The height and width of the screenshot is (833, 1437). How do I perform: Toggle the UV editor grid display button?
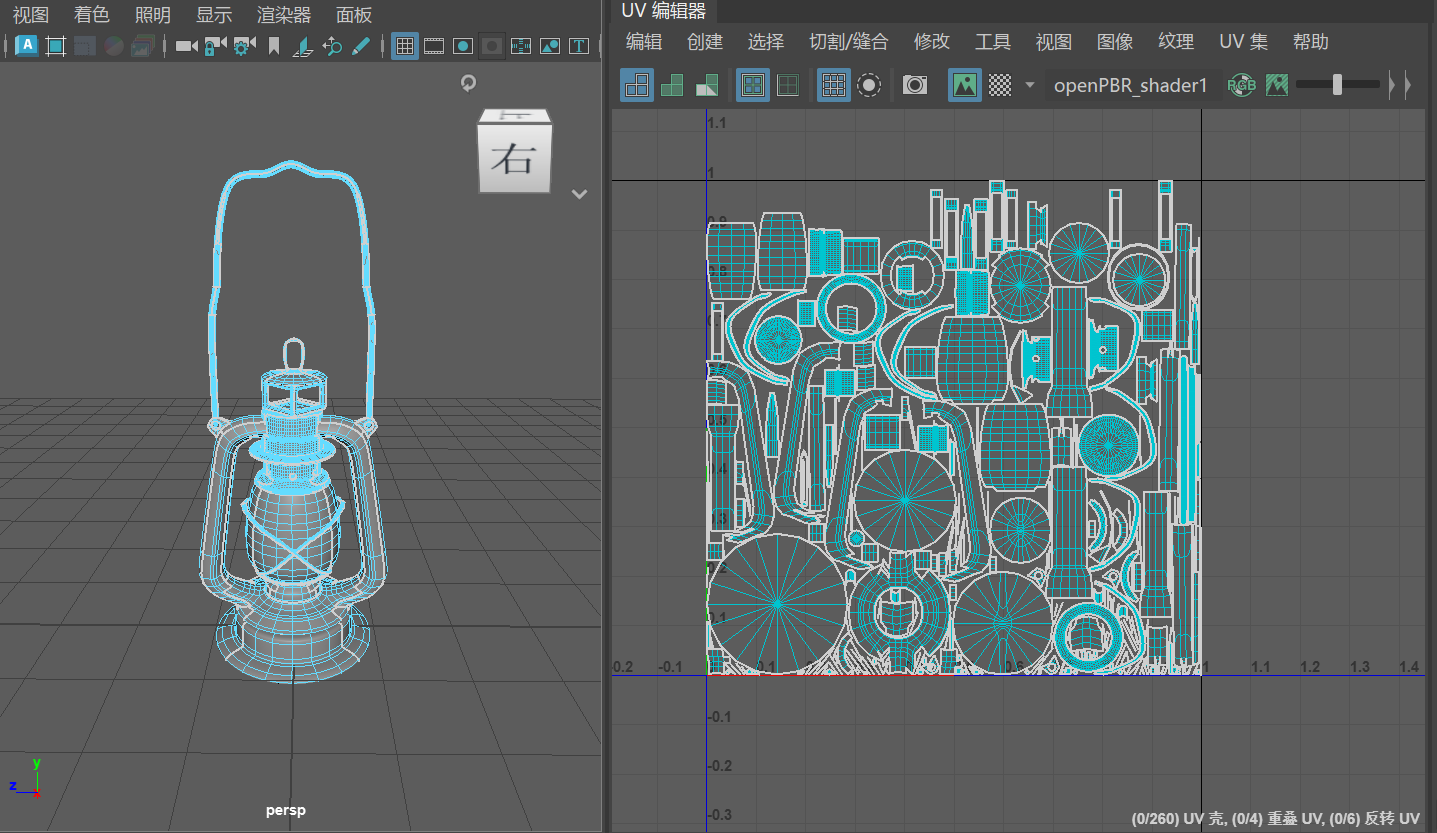pos(834,85)
